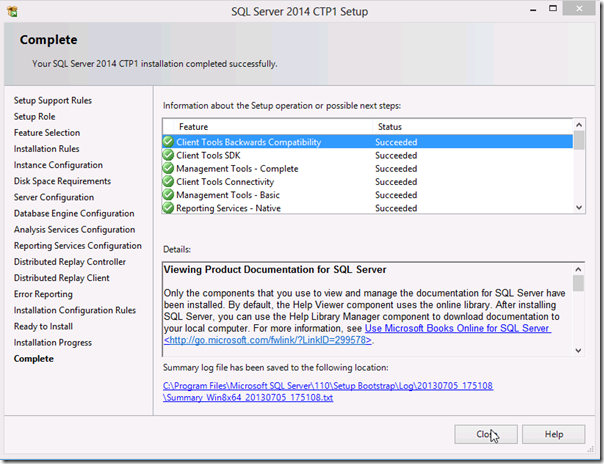
Task: Click Succeeded status for Client Tools Connectivity
Action: [396, 181]
